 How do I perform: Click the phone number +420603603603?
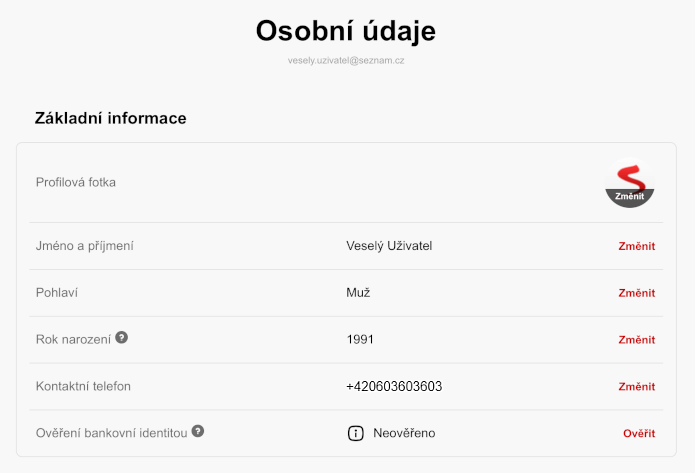tap(394, 386)
